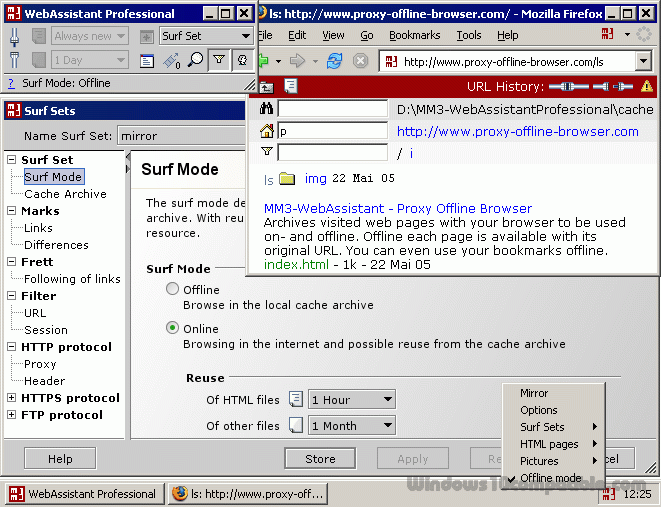Click the Firefox Forward arrow

click(298, 61)
